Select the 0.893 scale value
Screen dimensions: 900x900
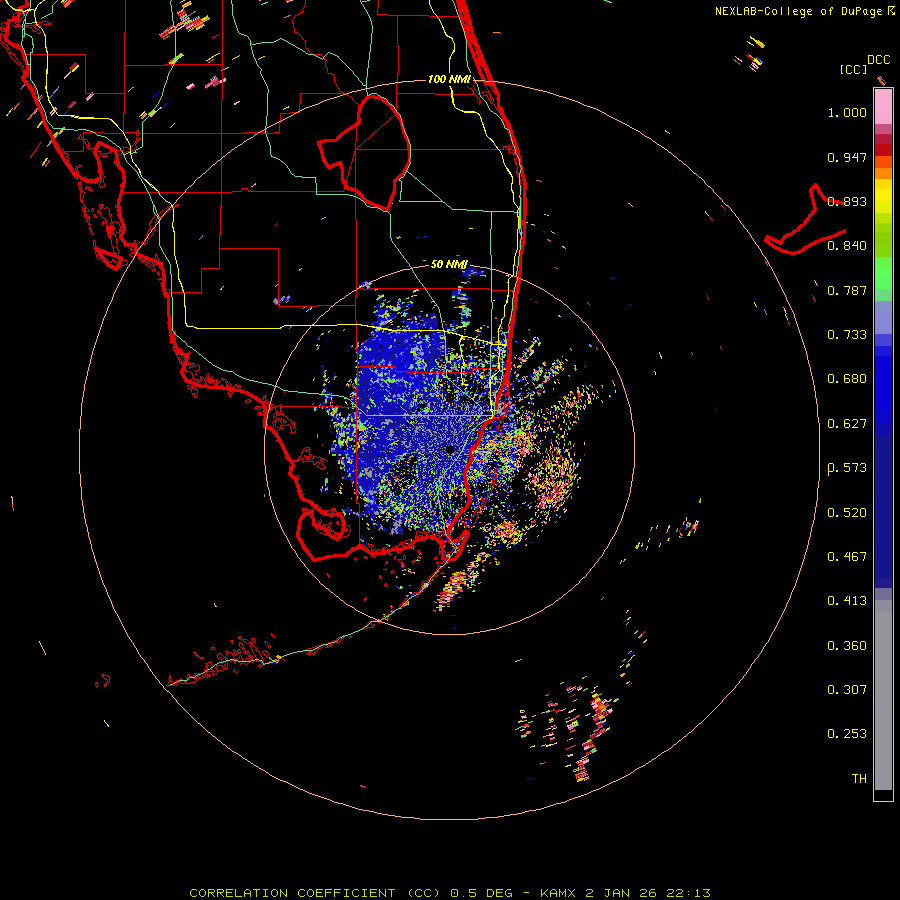tap(847, 201)
